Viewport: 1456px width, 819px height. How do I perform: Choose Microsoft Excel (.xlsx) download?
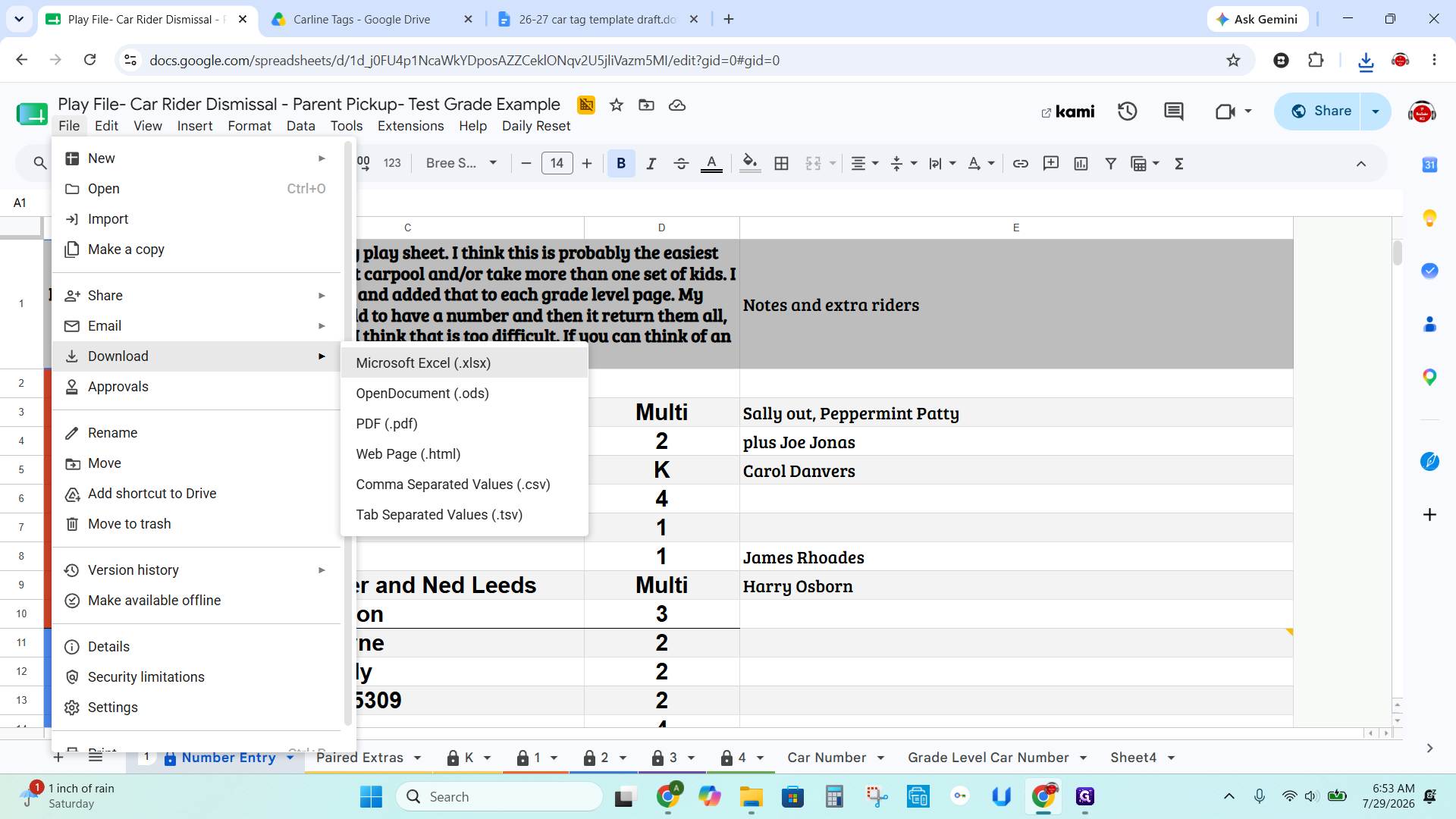tap(464, 362)
